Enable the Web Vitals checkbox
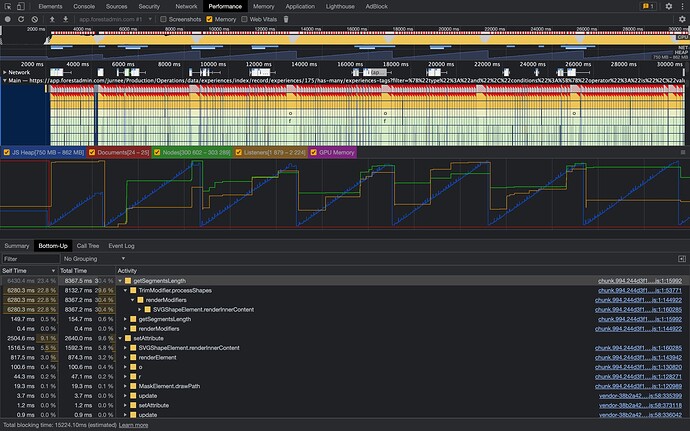The width and height of the screenshot is (690, 431). pyautogui.click(x=244, y=19)
